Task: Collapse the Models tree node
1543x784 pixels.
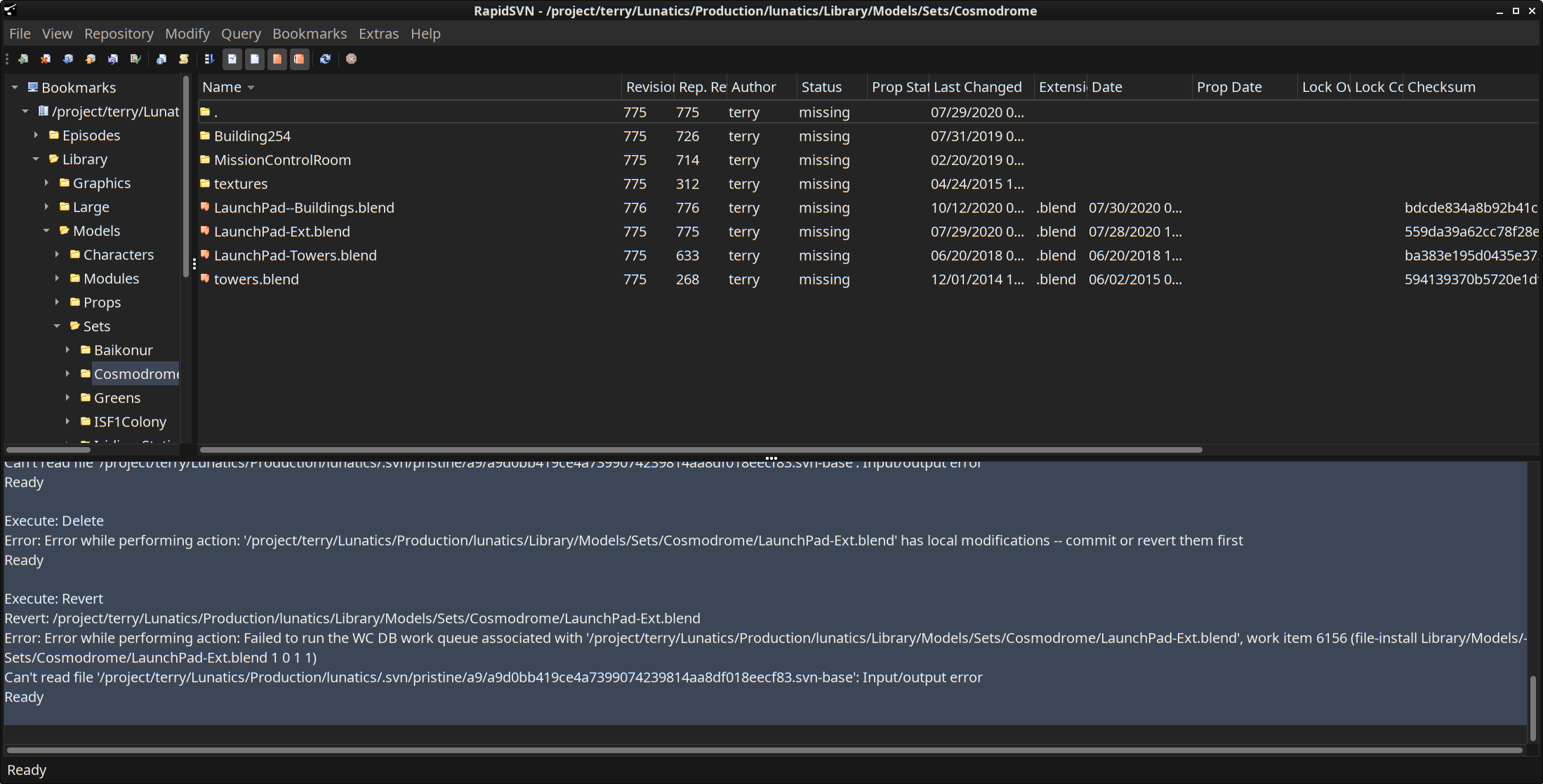Action: point(47,230)
